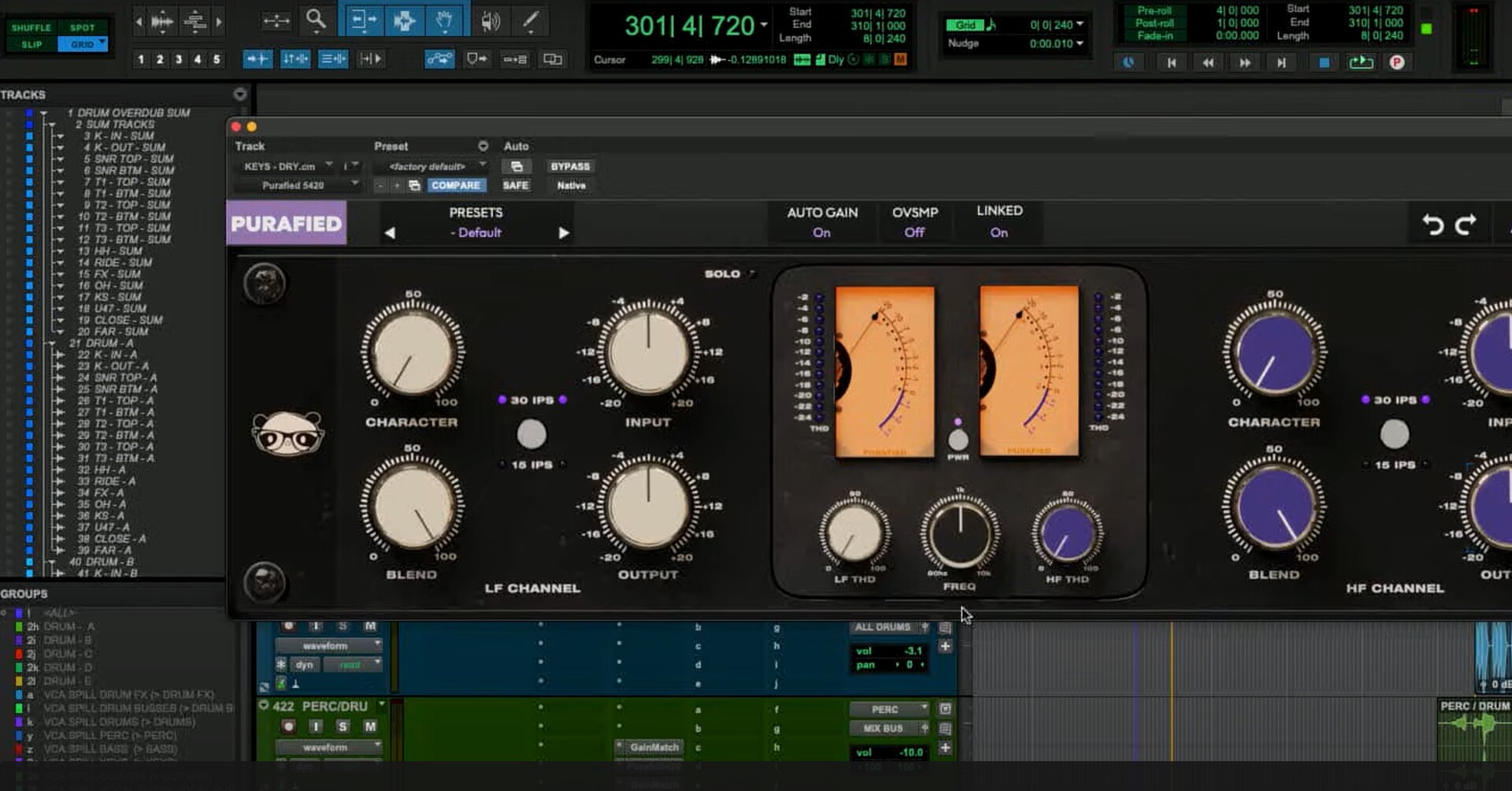
Task: Flip the LF channel 30/15 IPS switch
Action: (532, 433)
